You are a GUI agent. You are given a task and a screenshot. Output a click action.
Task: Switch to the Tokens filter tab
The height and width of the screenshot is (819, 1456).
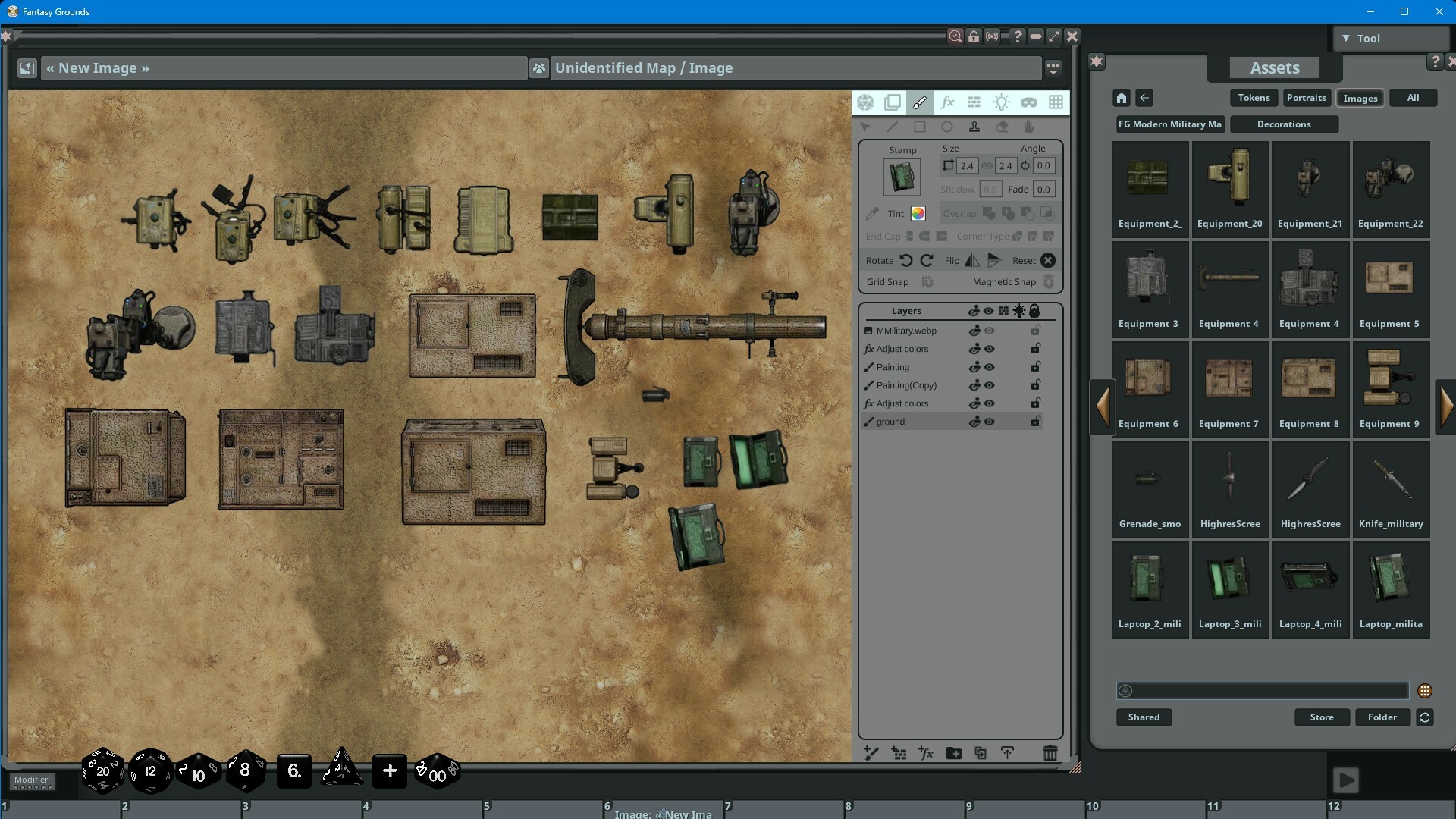(x=1254, y=98)
